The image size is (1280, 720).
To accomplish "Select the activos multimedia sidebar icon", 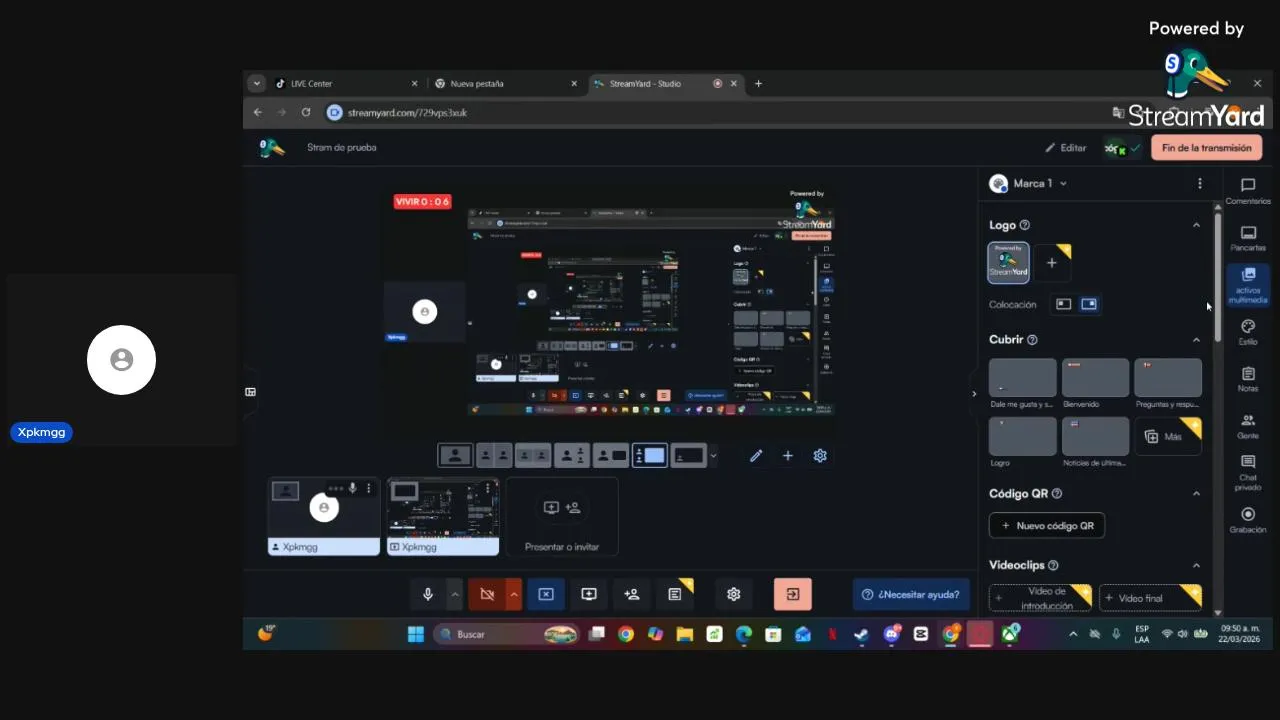I will coord(1248,285).
